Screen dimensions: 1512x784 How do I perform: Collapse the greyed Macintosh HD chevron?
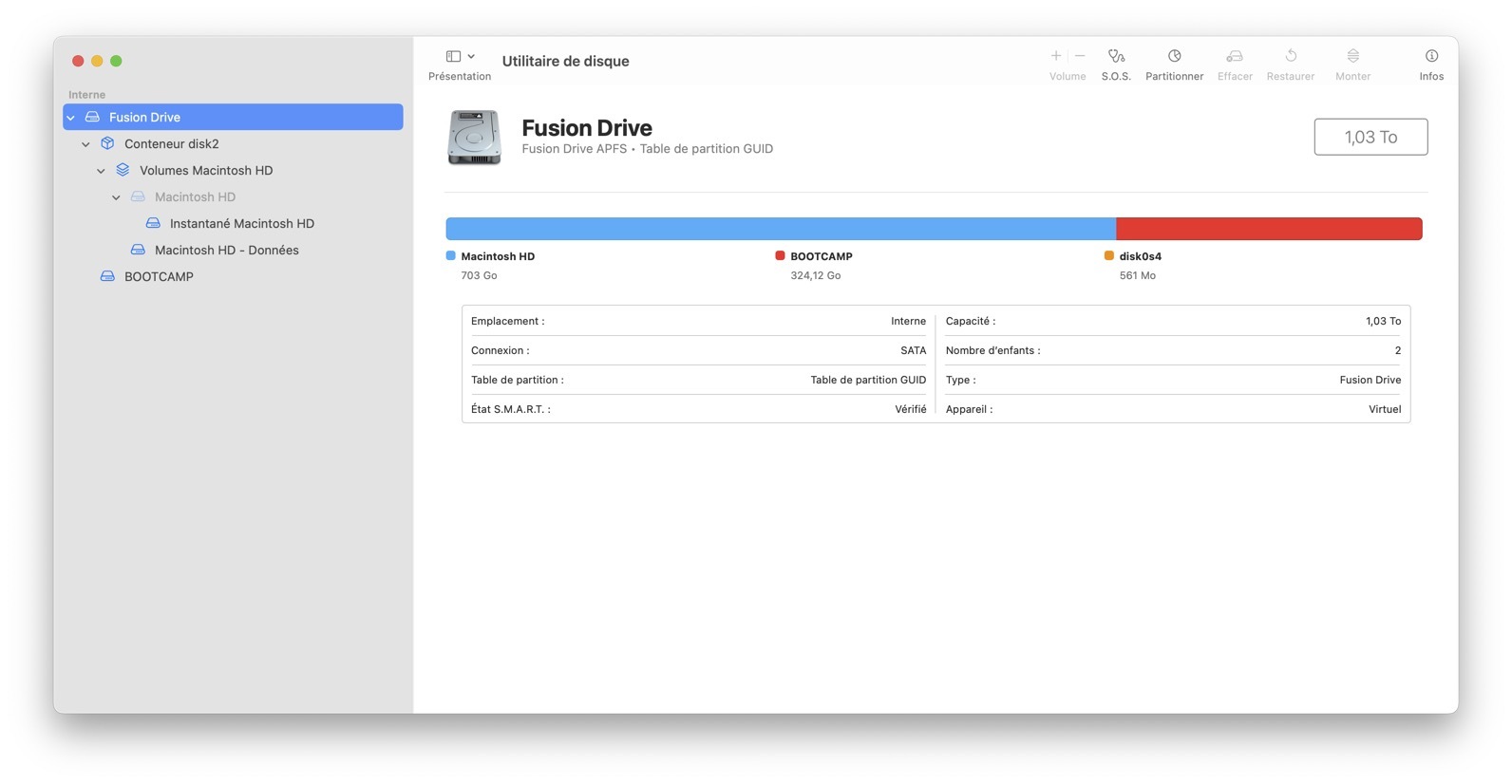tap(117, 197)
